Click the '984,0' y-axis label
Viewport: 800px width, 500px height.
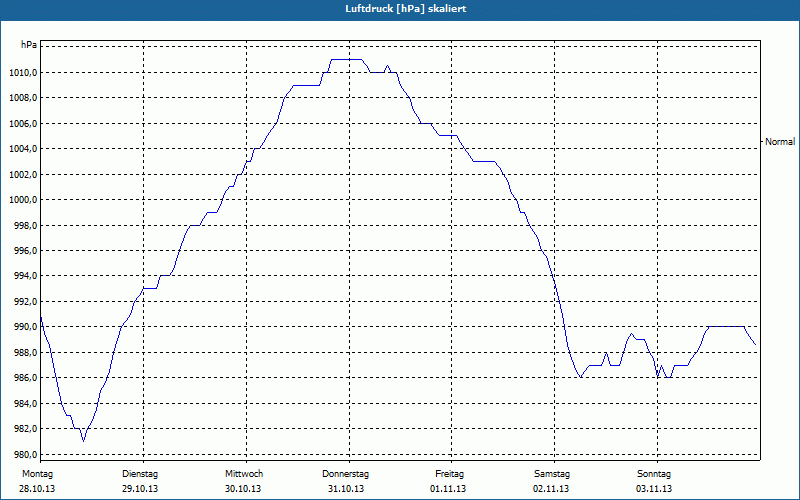[25, 404]
